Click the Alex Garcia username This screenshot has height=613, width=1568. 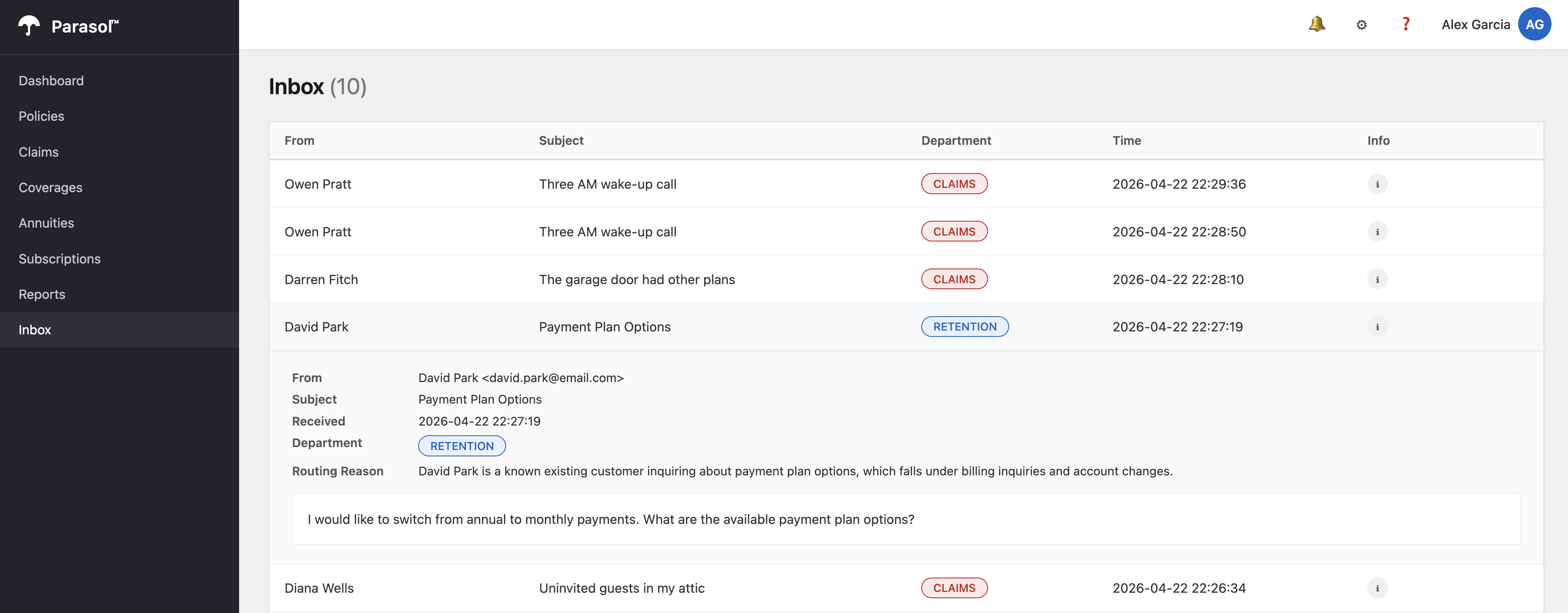coord(1475,25)
